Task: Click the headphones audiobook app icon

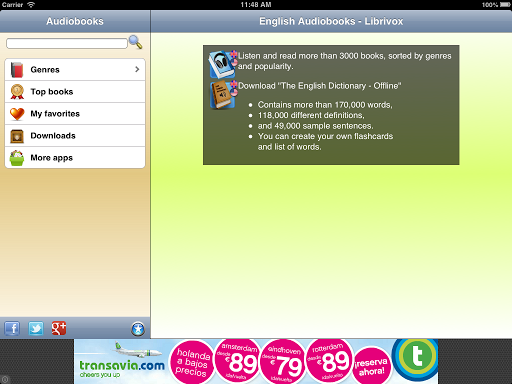Action: pyautogui.click(x=222, y=64)
